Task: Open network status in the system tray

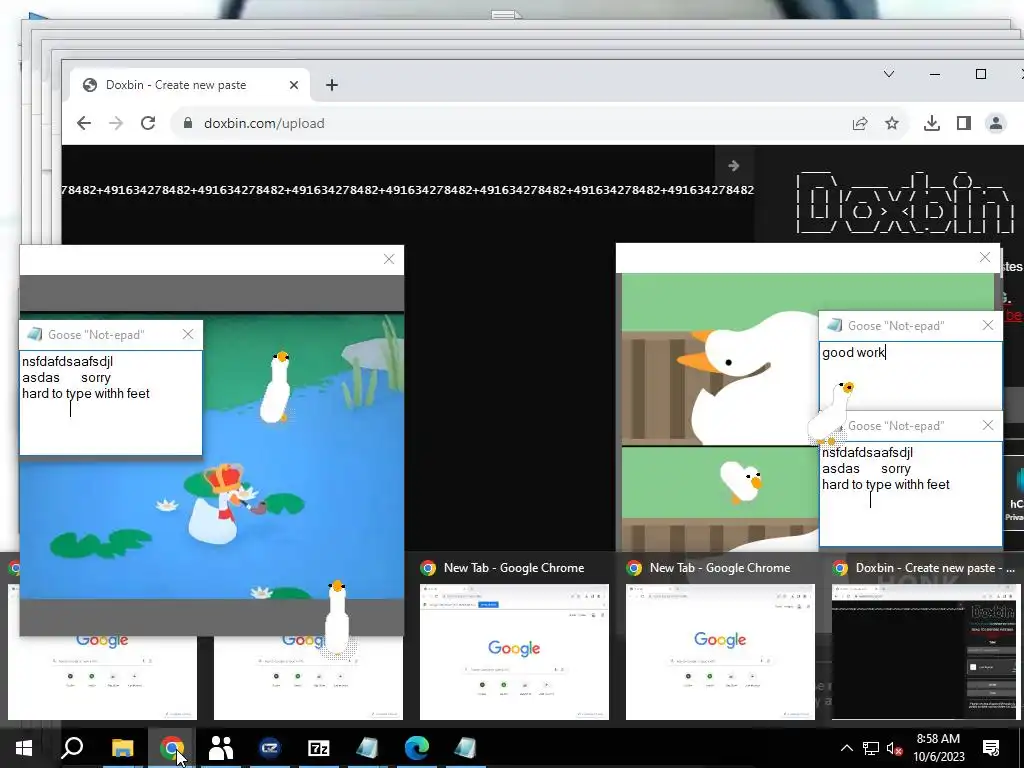Action: pyautogui.click(x=871, y=748)
